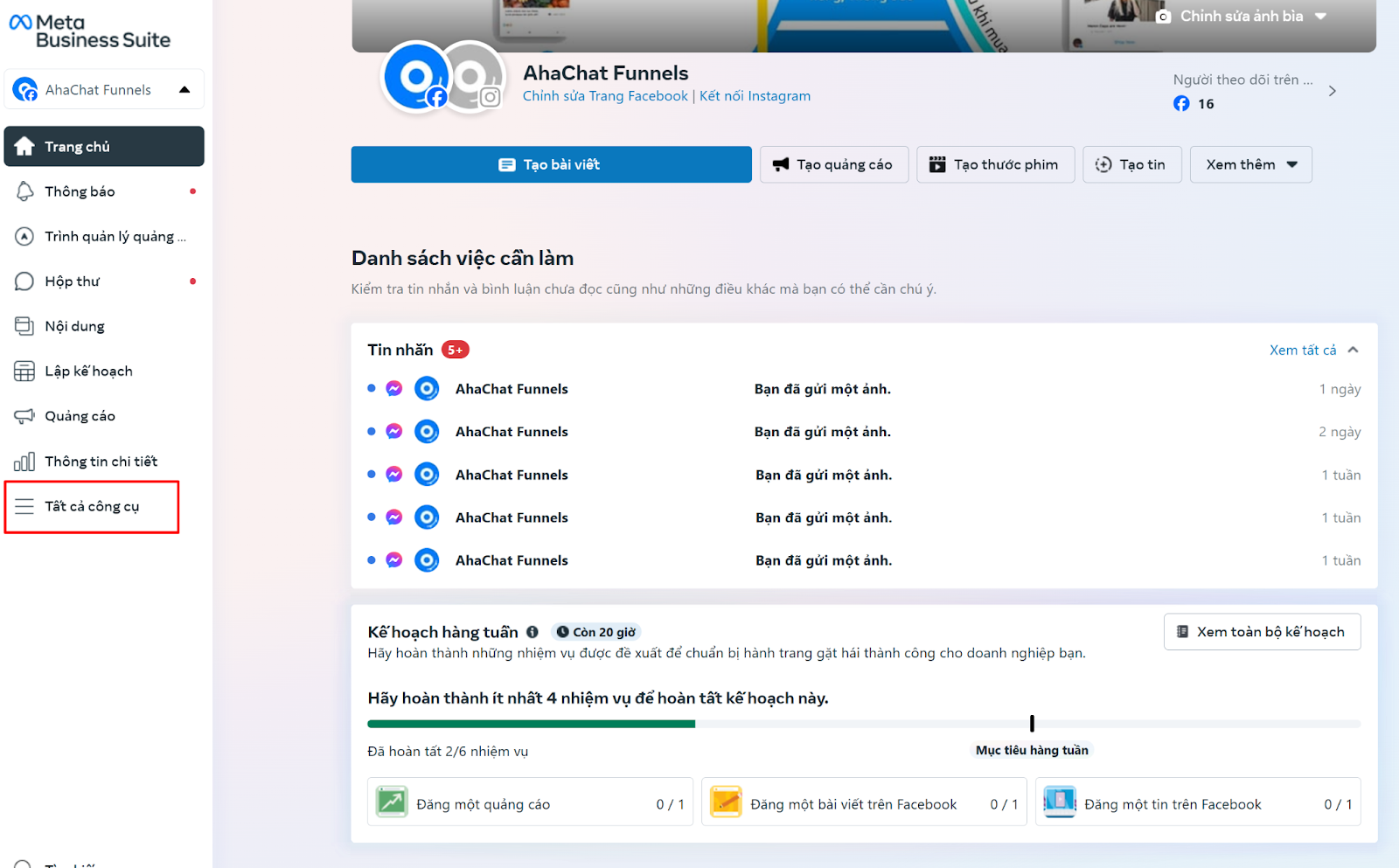The width and height of the screenshot is (1399, 868).
Task: Click Tạo thước phim button
Action: pyautogui.click(x=996, y=164)
